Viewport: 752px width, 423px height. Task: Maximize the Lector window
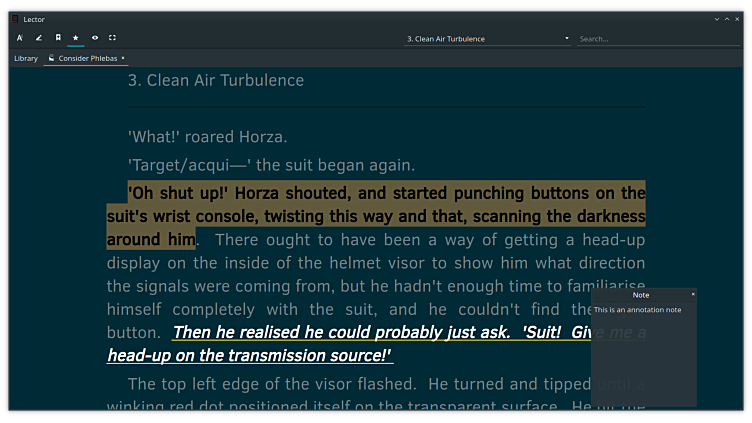click(727, 19)
